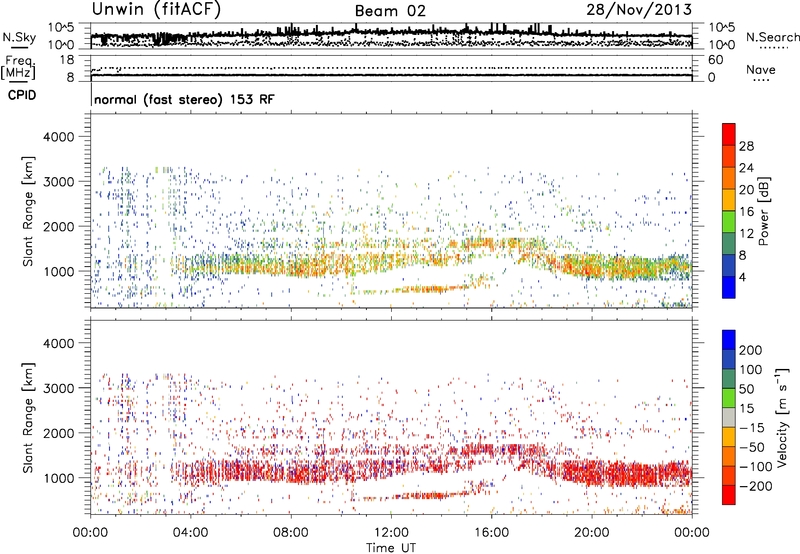800x554 pixels.
Task: Click the right '10^0' N.Search axis tick
Action: pyautogui.click(x=722, y=45)
